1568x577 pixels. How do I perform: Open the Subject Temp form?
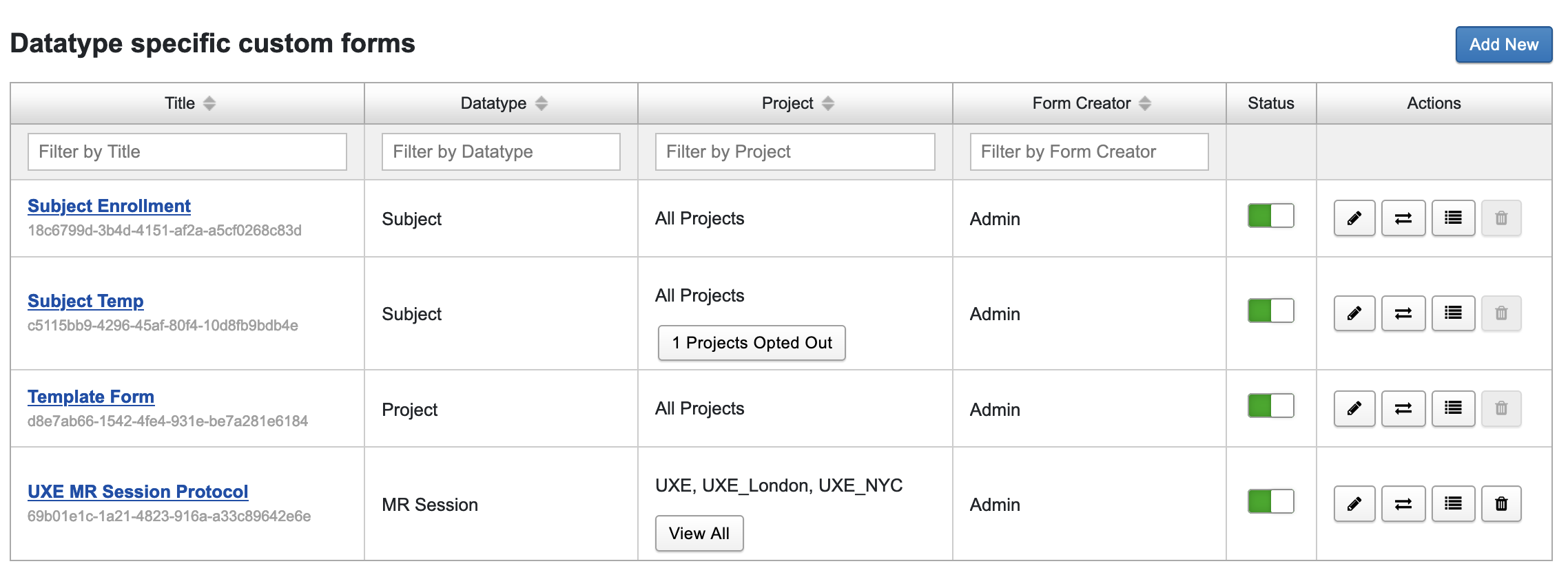click(x=85, y=301)
